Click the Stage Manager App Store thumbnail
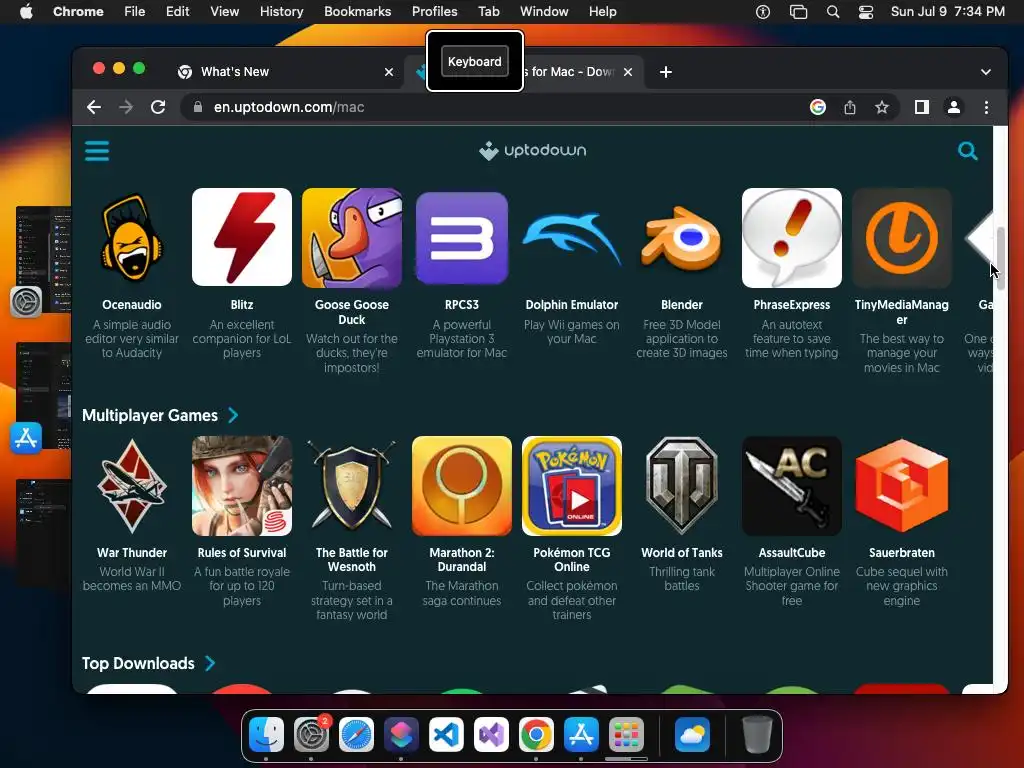Screen dimensions: 1024x768 [43, 395]
